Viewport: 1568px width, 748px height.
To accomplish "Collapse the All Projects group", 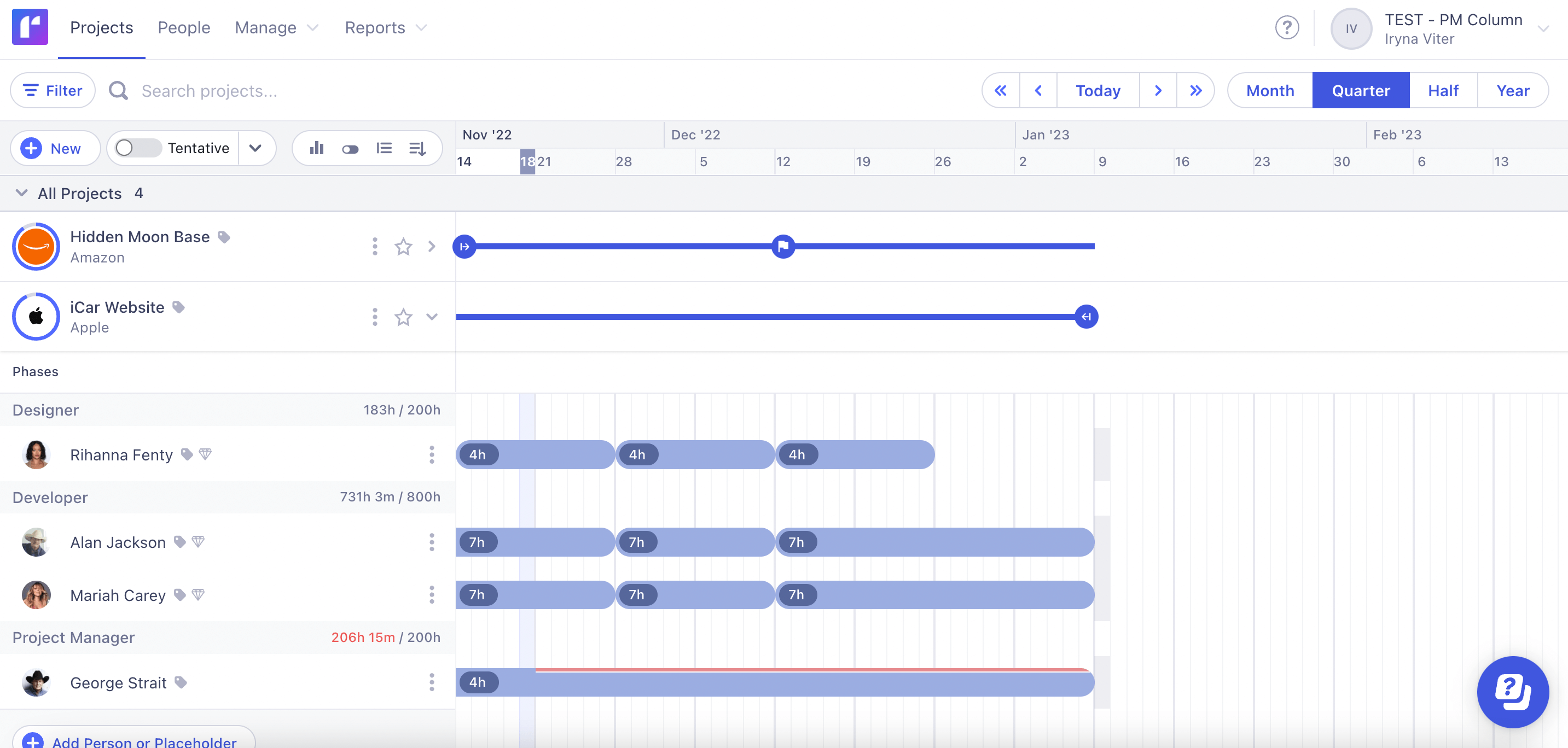I will point(22,194).
